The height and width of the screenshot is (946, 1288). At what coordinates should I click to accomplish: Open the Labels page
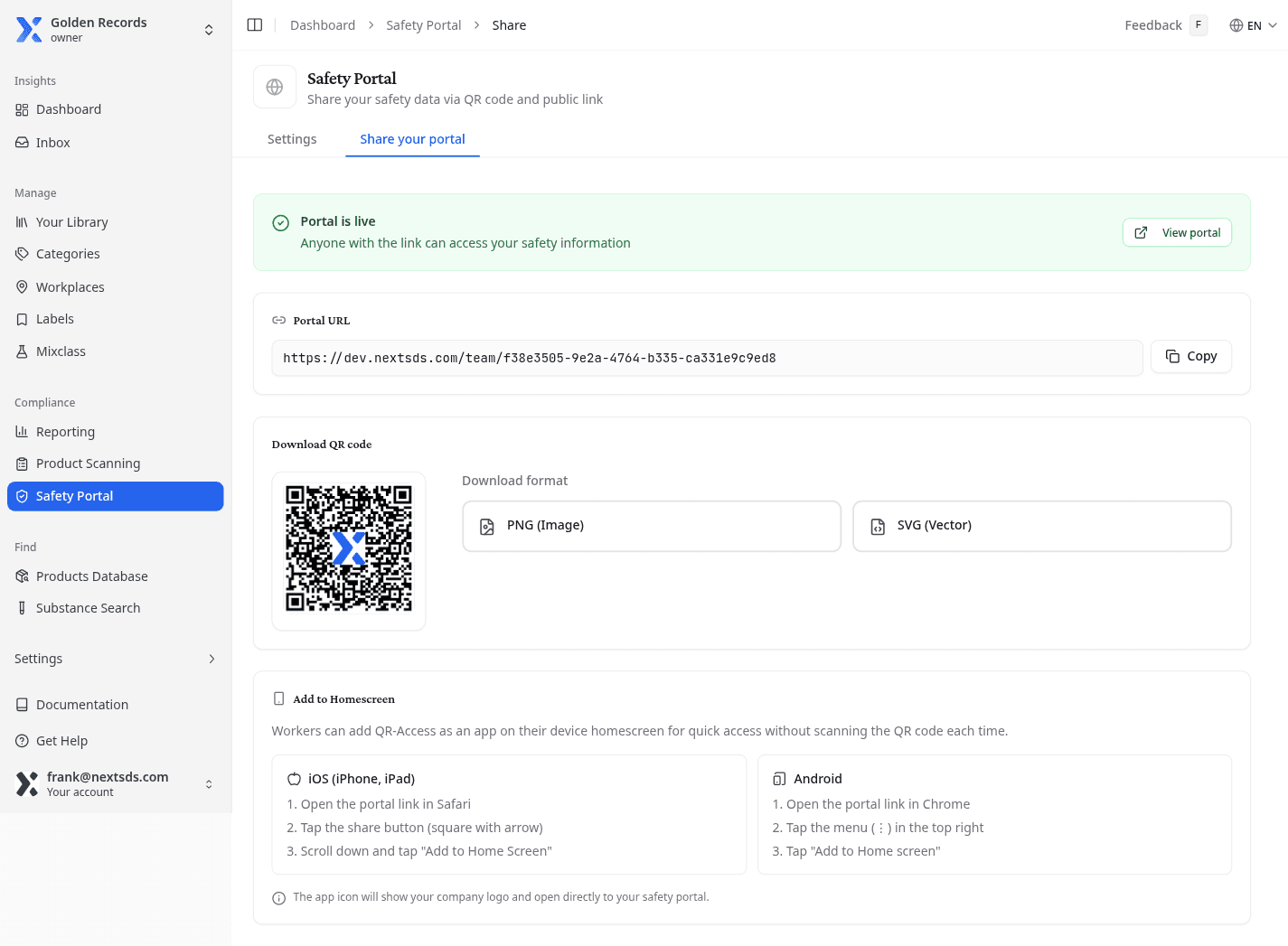(116, 319)
